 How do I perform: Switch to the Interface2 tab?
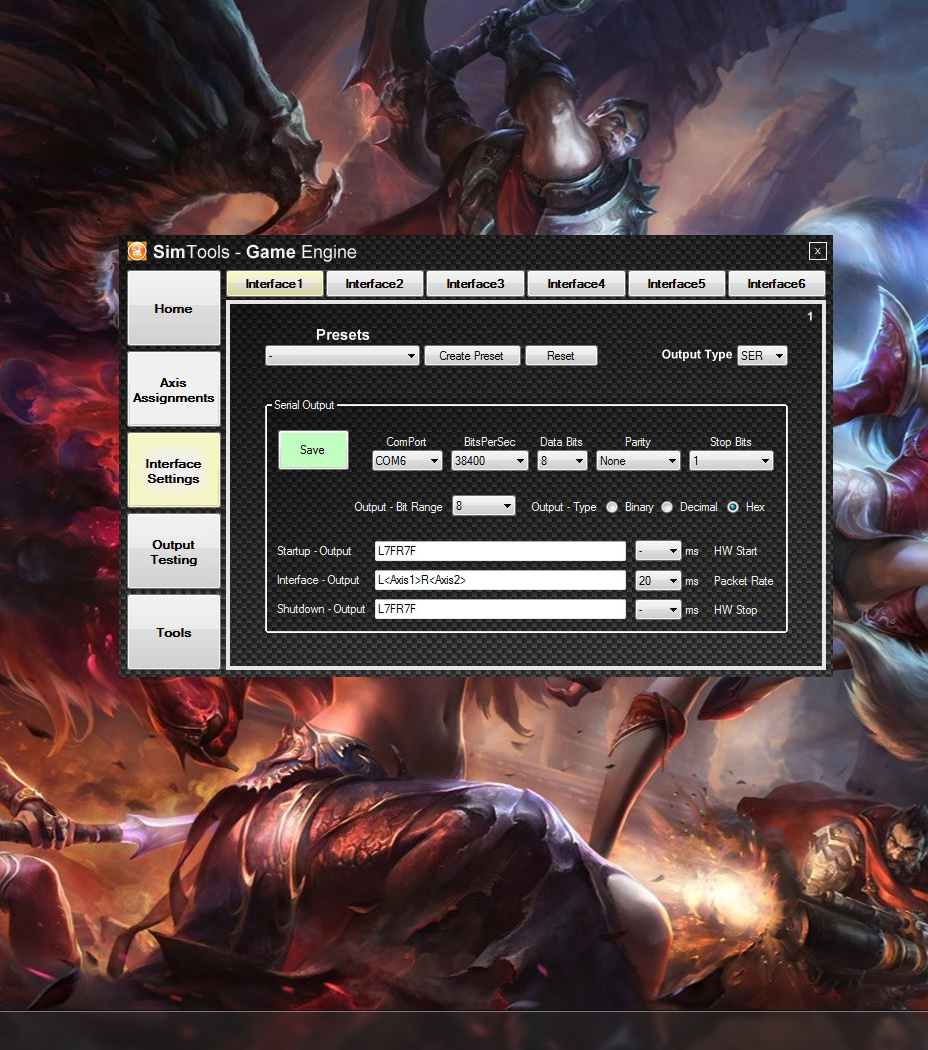click(374, 283)
